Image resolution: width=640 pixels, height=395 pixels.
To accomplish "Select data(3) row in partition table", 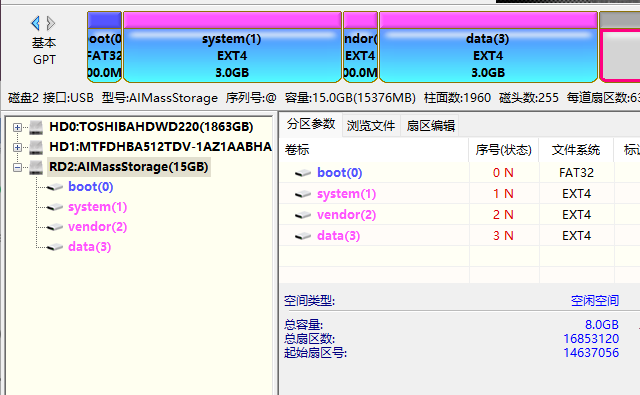I will pyautogui.click(x=460, y=235).
